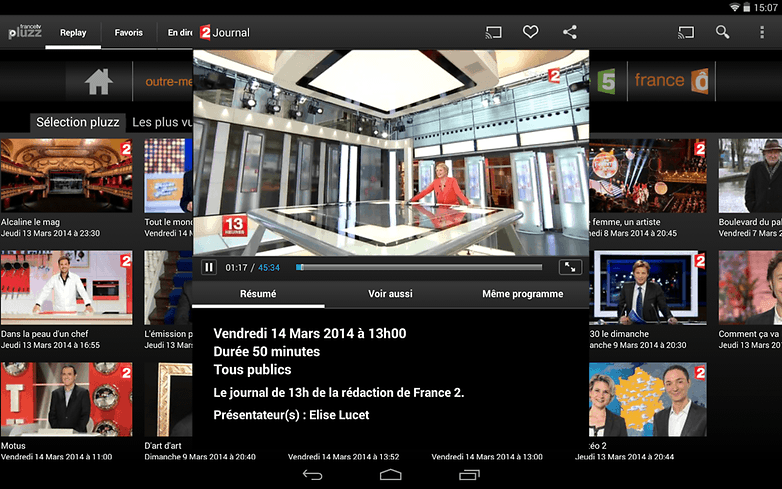Open the Même programme tab
782x489 pixels.
[x=523, y=294]
